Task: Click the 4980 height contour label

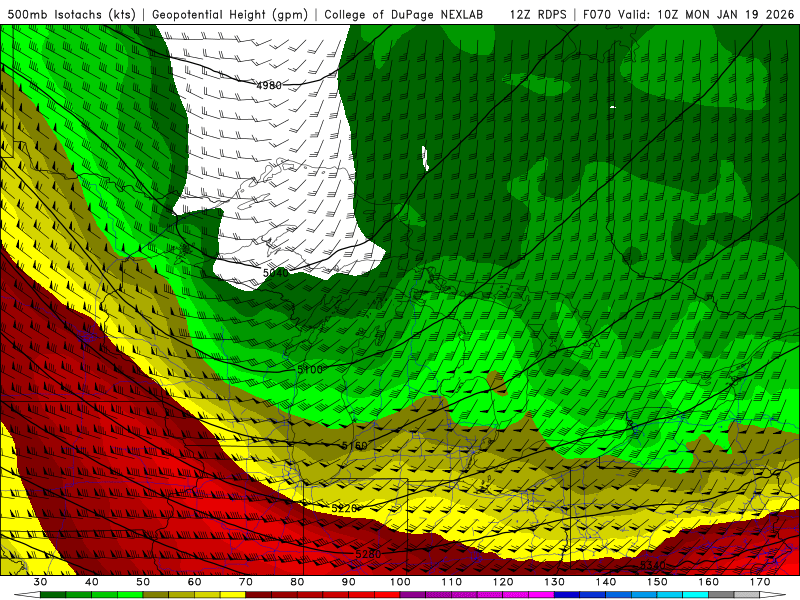Action: point(269,85)
